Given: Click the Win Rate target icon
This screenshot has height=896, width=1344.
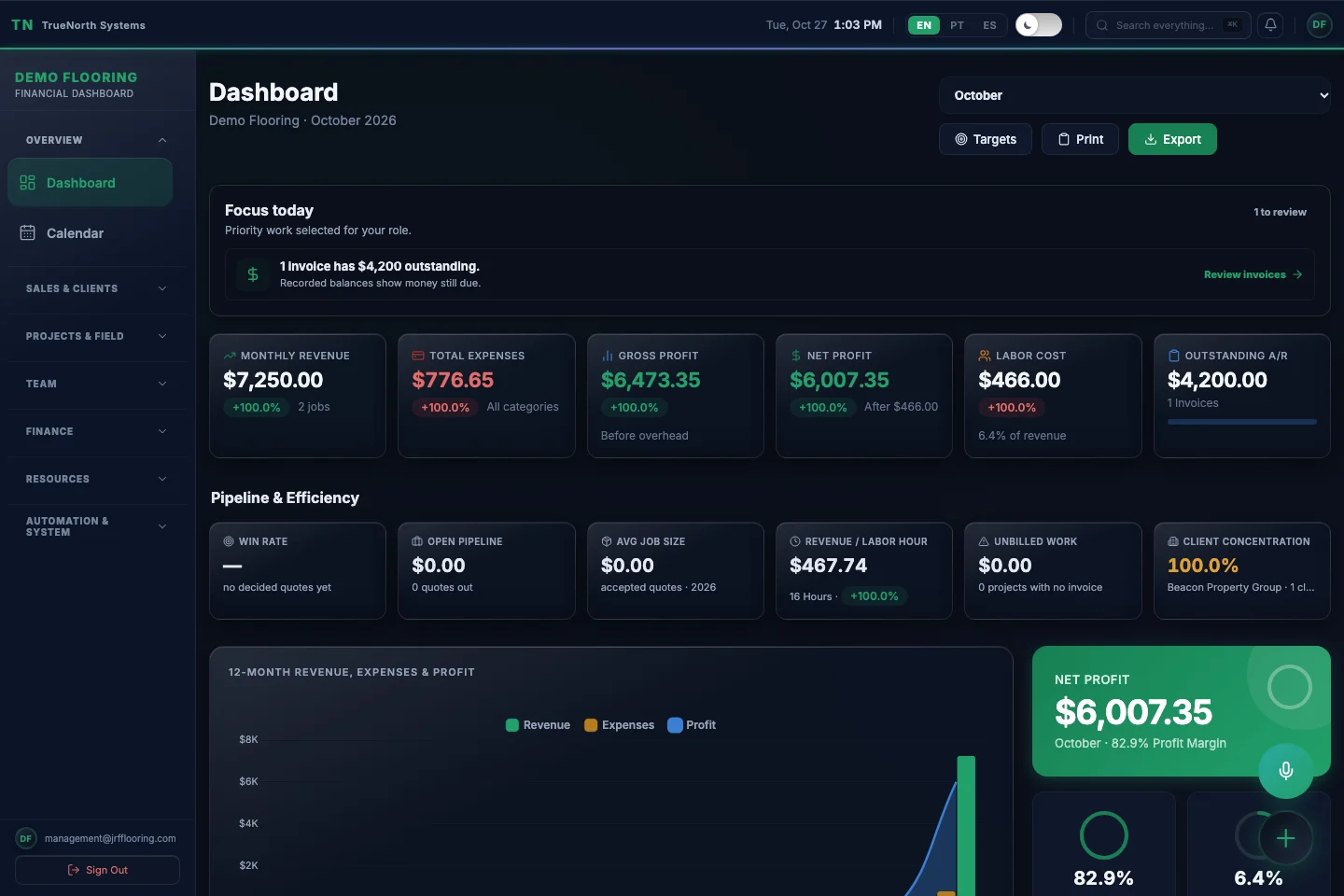Looking at the screenshot, I should (x=229, y=541).
